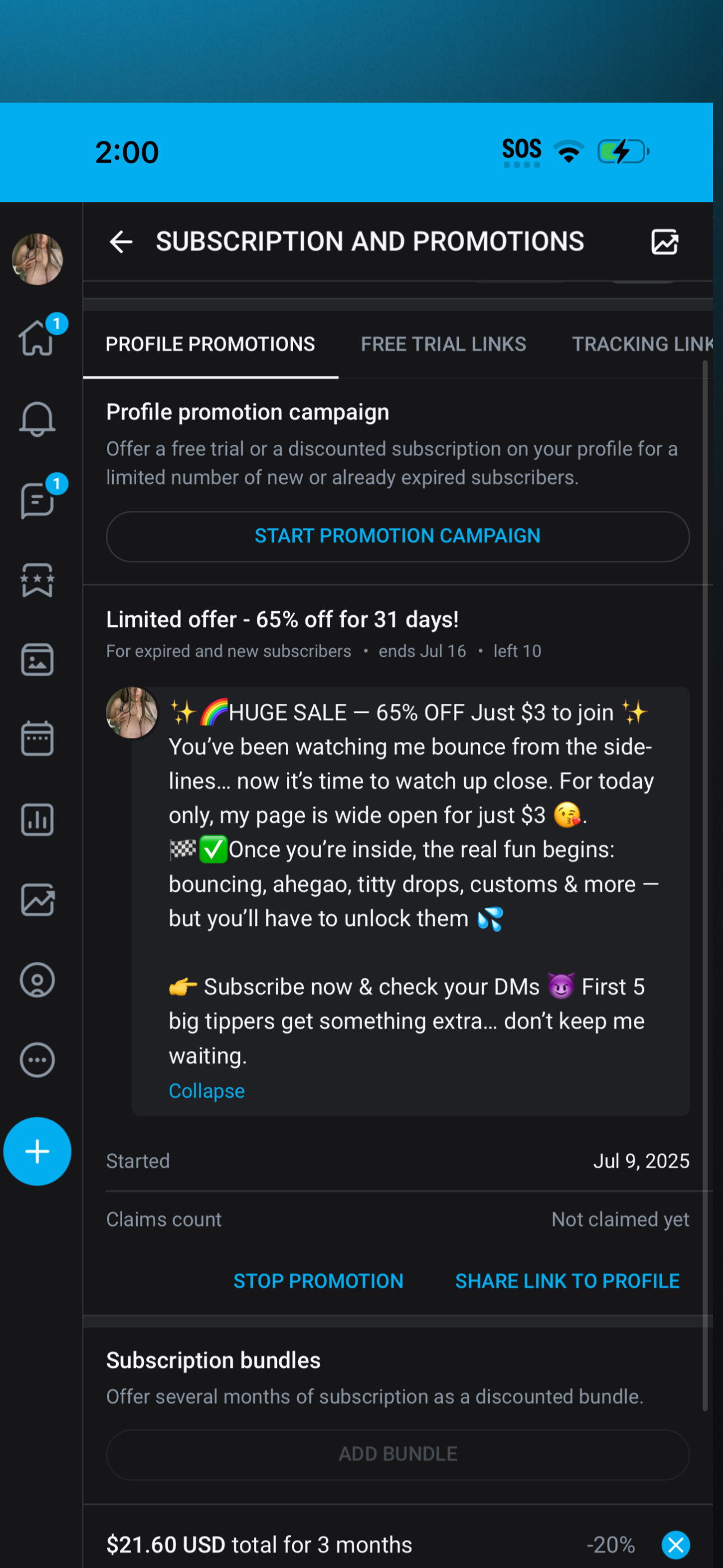The height and width of the screenshot is (1568, 723).
Task: Open Statistics bar chart icon
Action: (37, 819)
